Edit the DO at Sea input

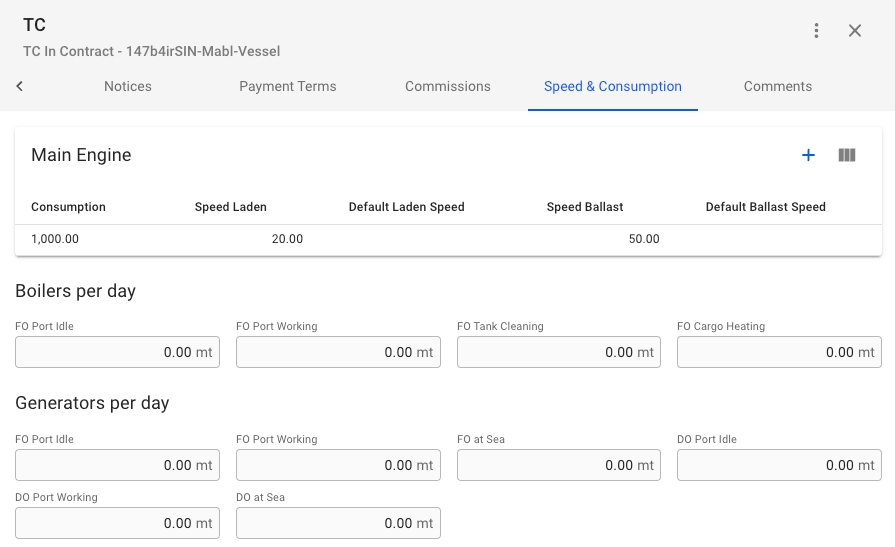coord(338,523)
